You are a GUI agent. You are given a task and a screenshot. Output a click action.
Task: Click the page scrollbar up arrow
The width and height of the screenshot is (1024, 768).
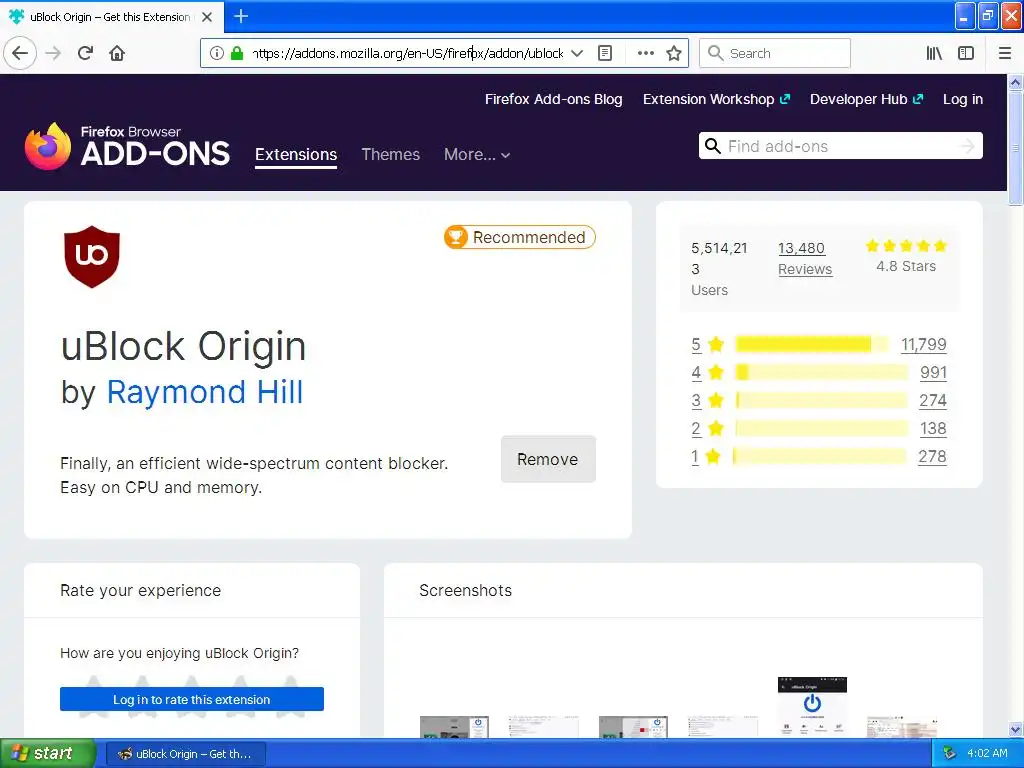[x=1015, y=82]
